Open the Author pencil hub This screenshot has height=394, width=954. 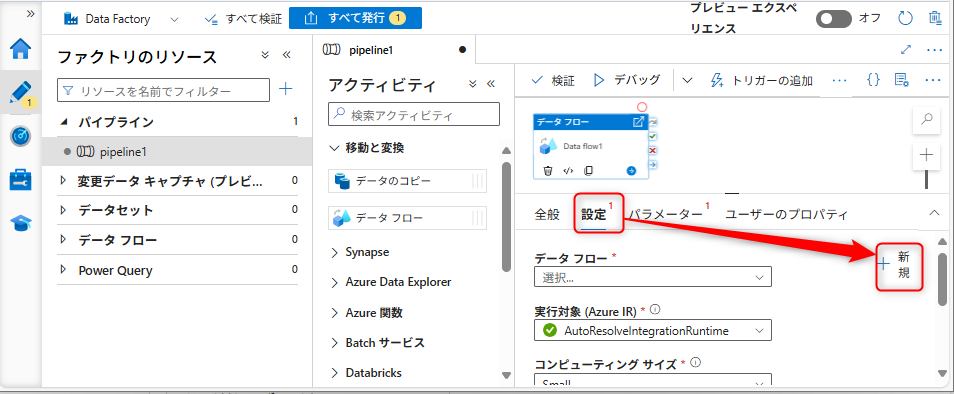tap(21, 93)
